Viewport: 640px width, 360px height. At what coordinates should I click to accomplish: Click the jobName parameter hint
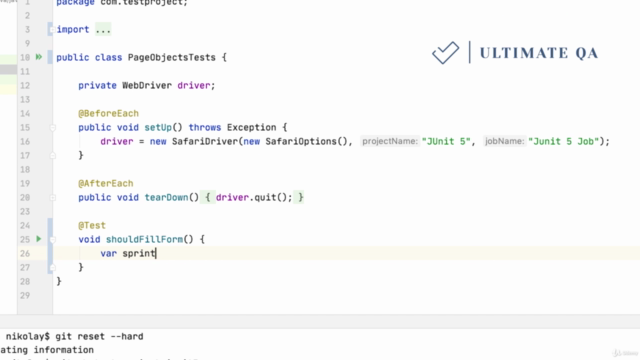[504, 142]
